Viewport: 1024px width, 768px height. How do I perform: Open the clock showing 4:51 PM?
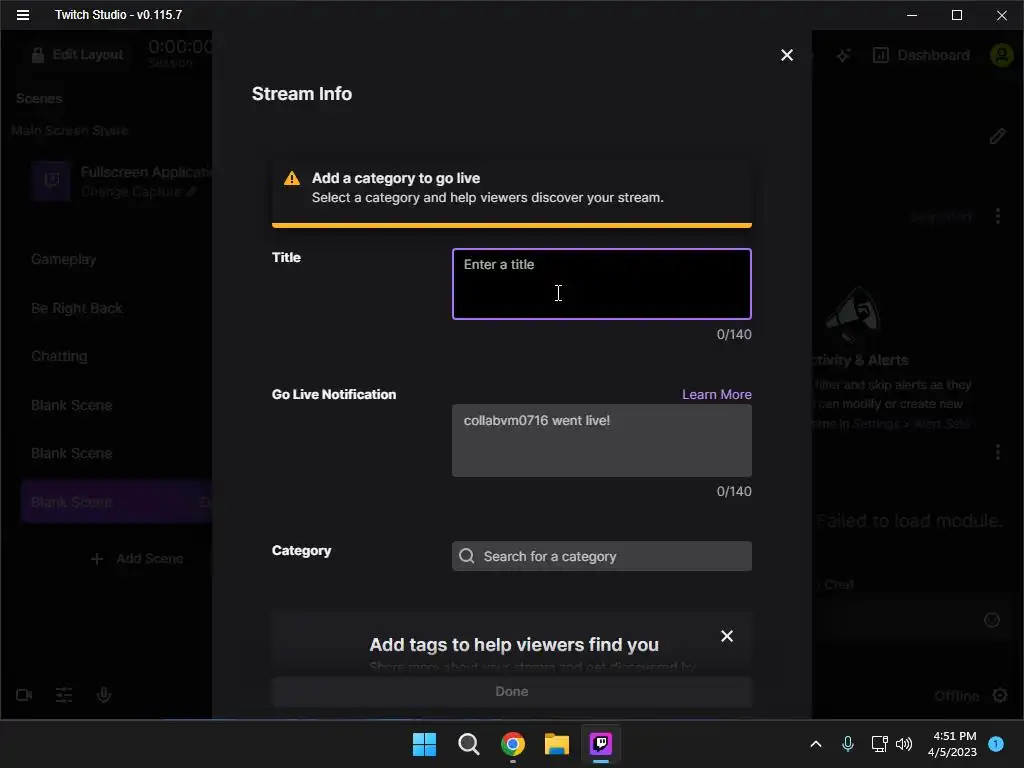[x=952, y=744]
